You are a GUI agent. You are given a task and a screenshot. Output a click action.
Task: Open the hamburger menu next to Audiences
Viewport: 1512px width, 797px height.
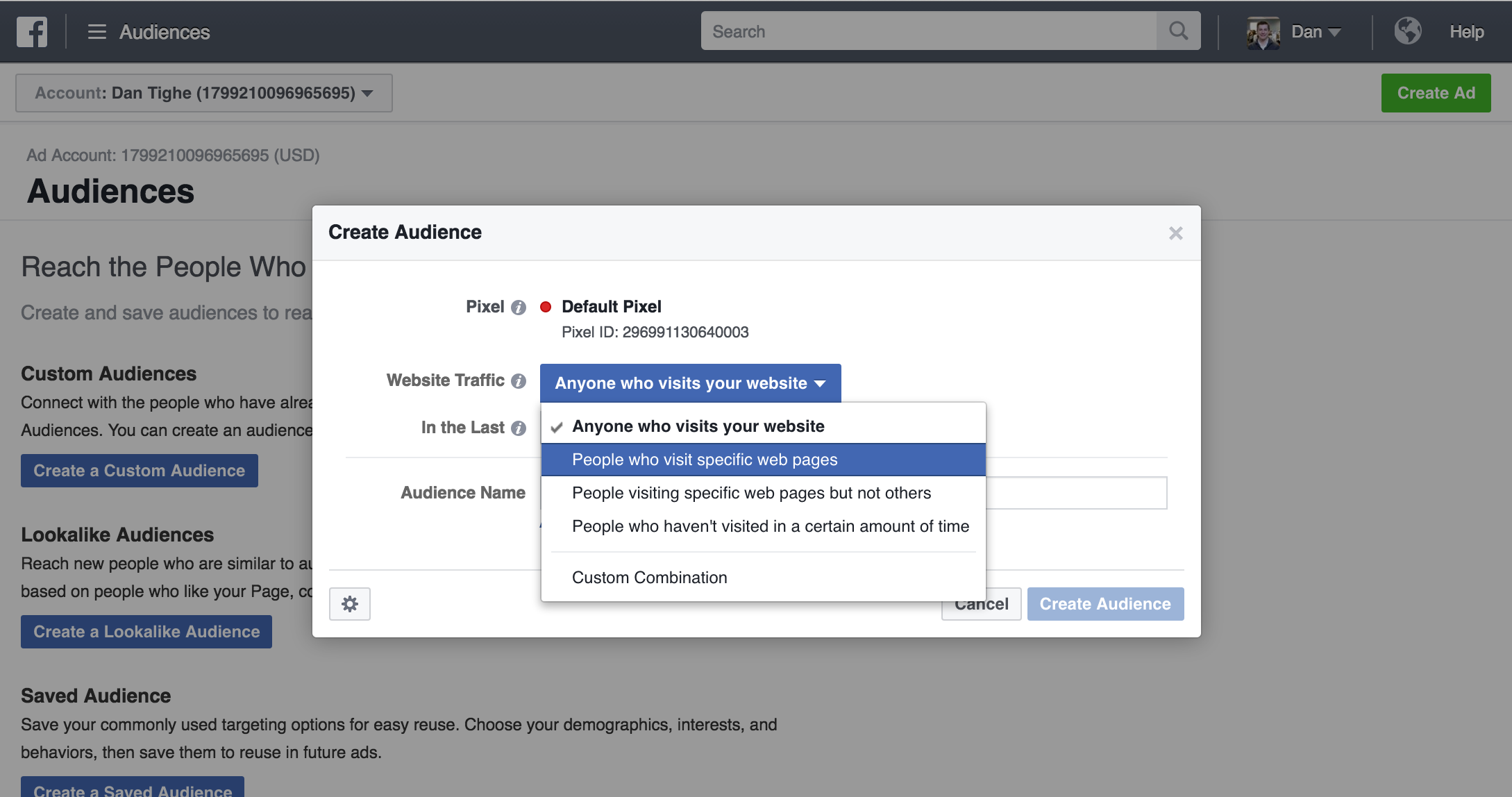[97, 32]
